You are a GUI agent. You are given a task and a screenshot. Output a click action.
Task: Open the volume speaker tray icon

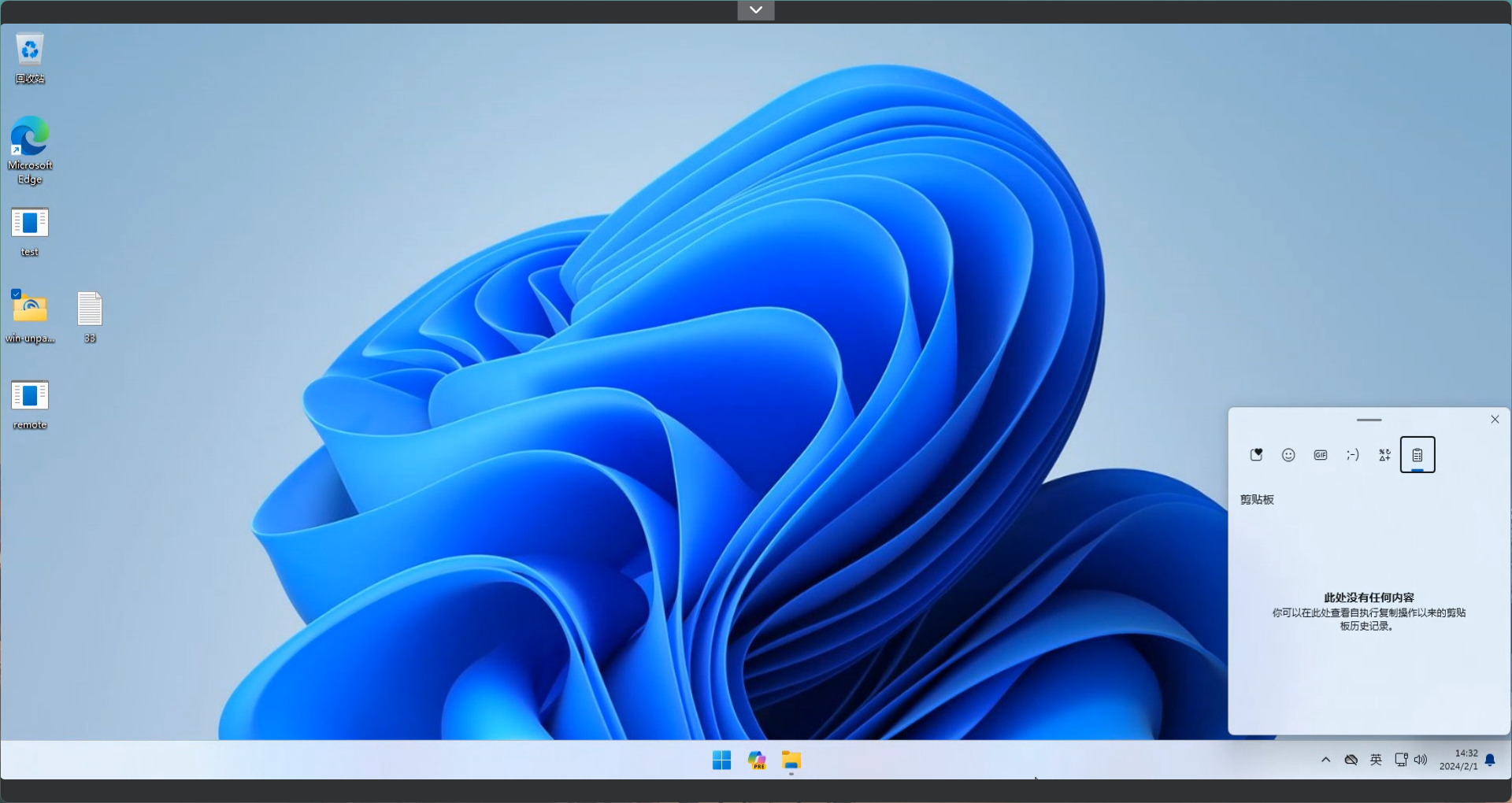pyautogui.click(x=1421, y=760)
